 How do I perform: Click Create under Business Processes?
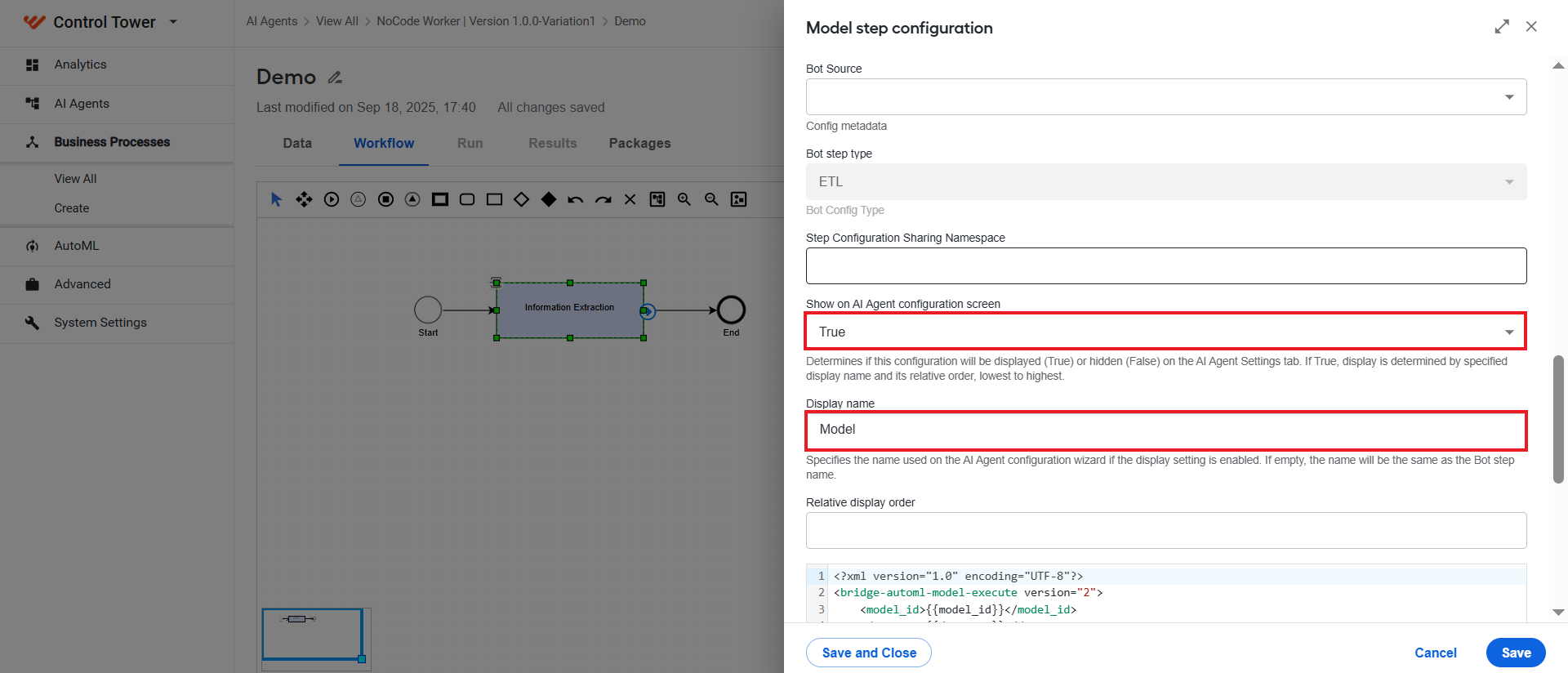72,208
